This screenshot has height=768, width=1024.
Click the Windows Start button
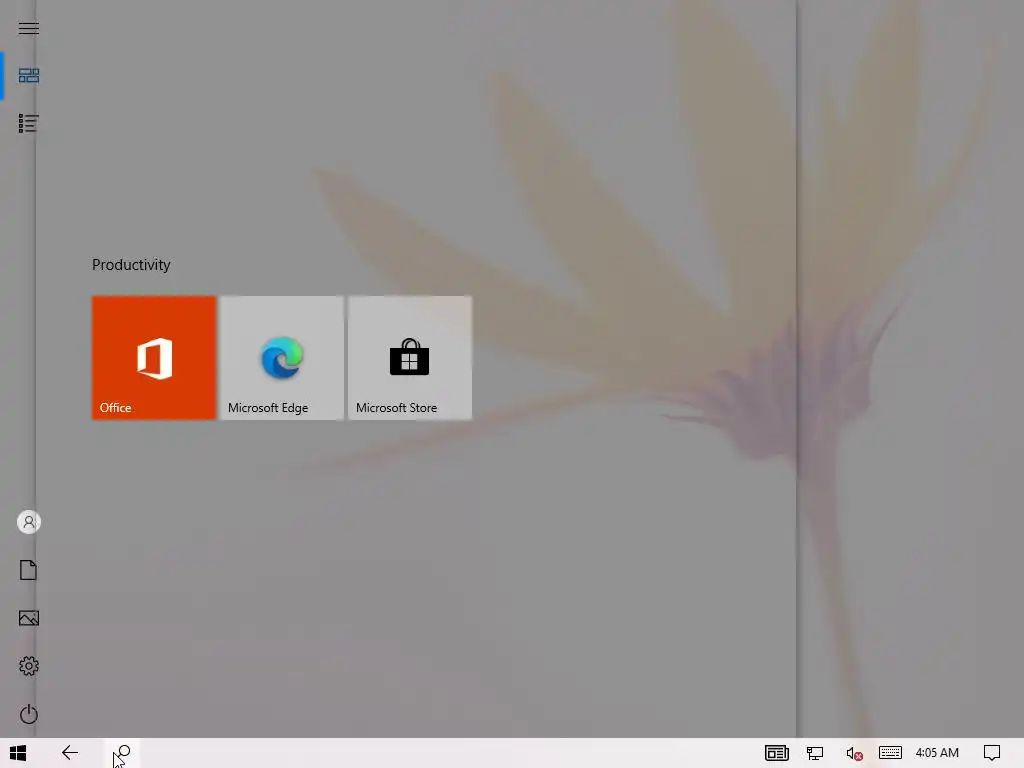point(18,753)
